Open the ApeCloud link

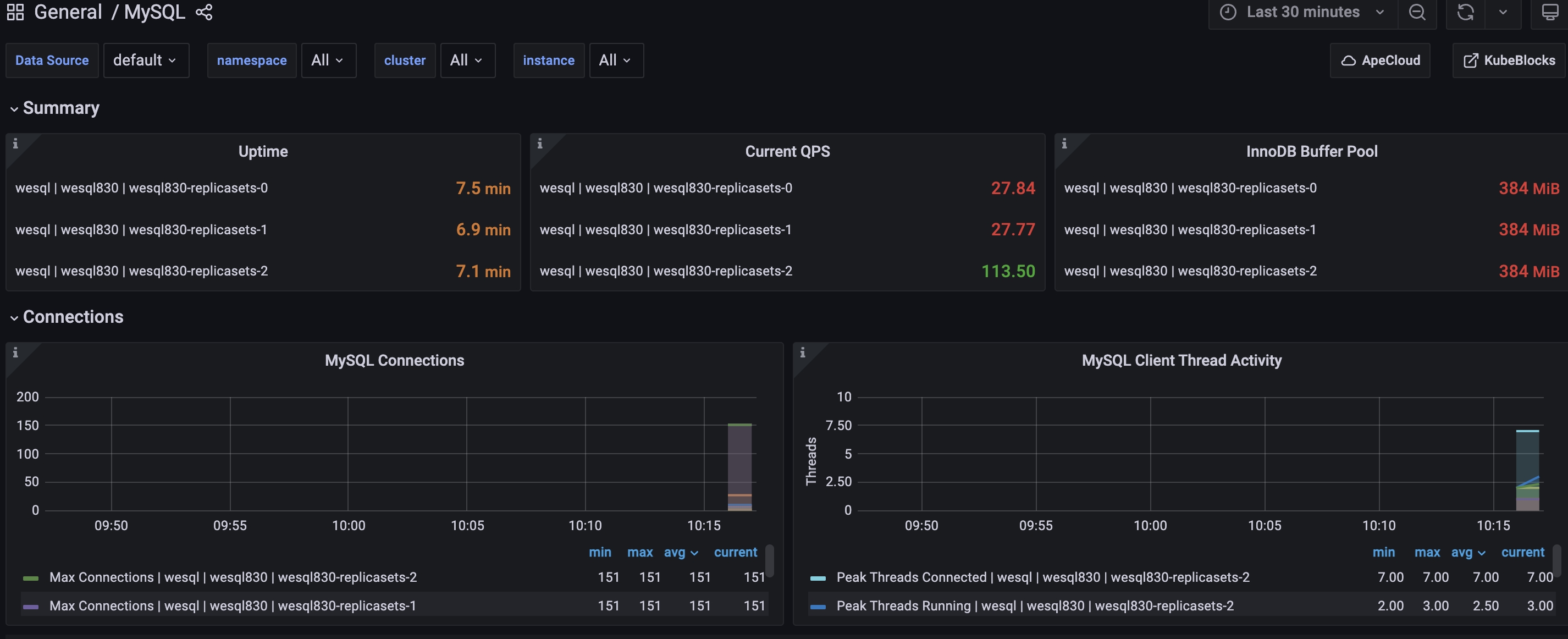1380,60
